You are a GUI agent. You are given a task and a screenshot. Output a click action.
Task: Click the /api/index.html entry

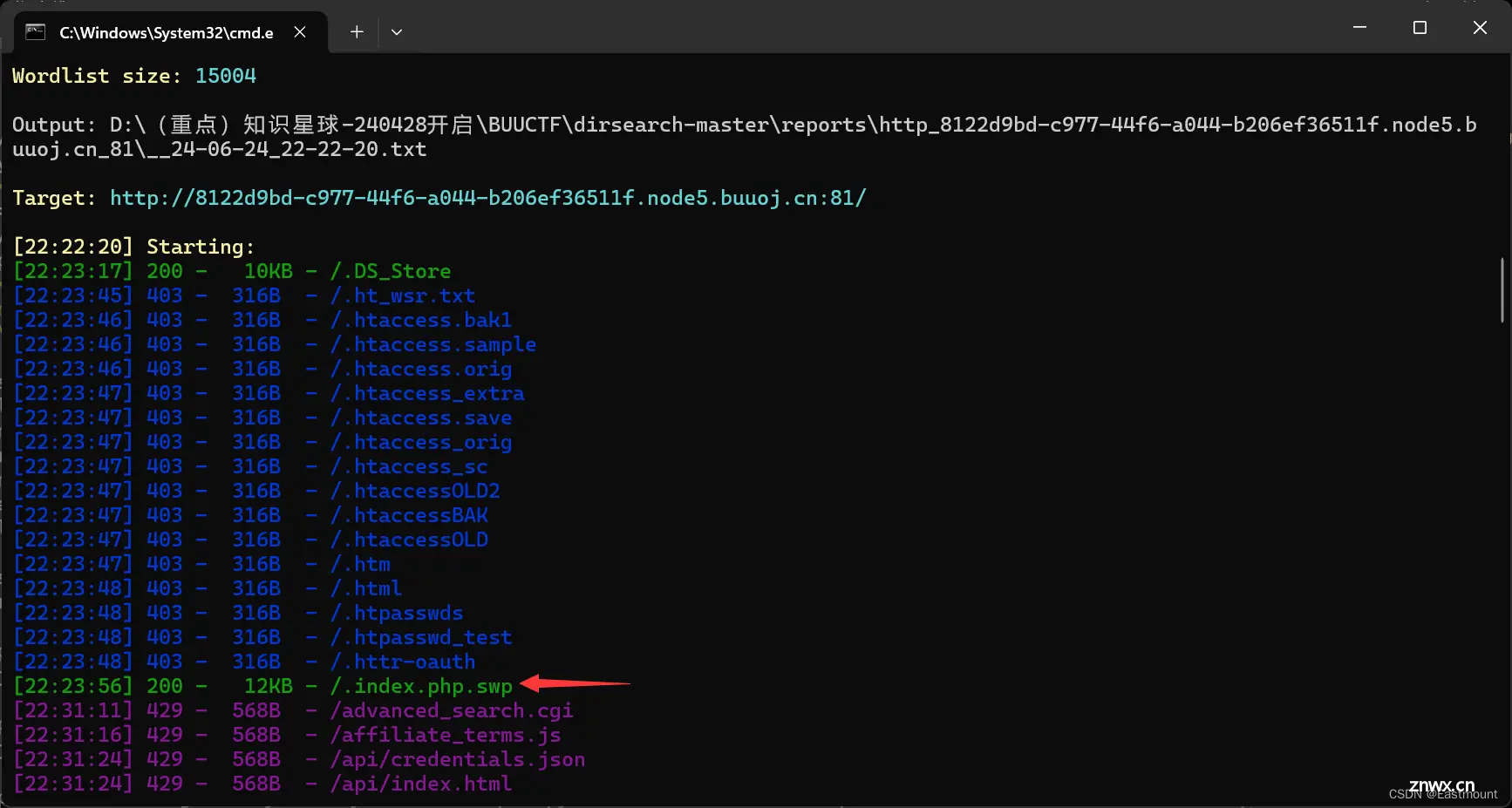tap(421, 784)
